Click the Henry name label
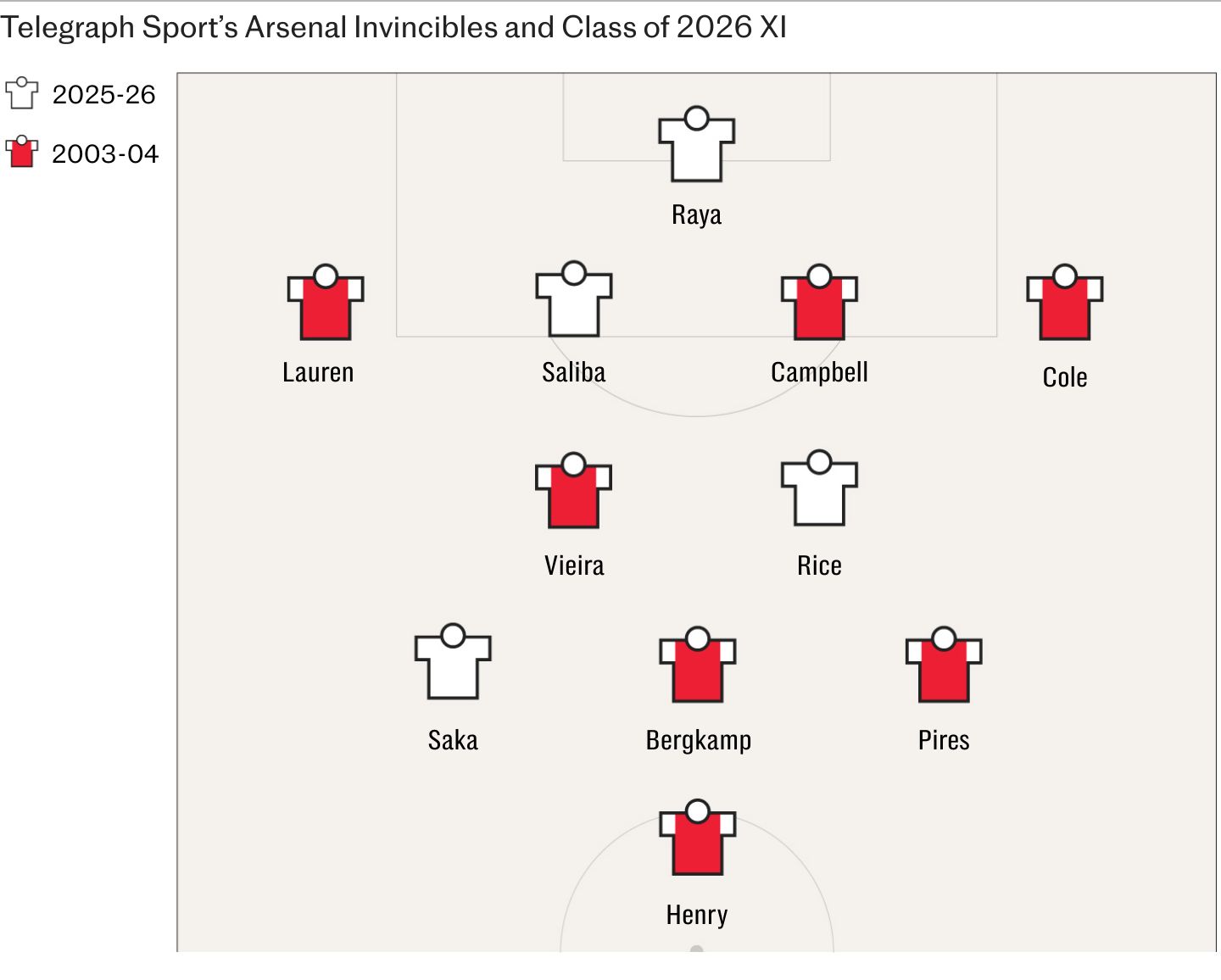 pyautogui.click(x=697, y=915)
